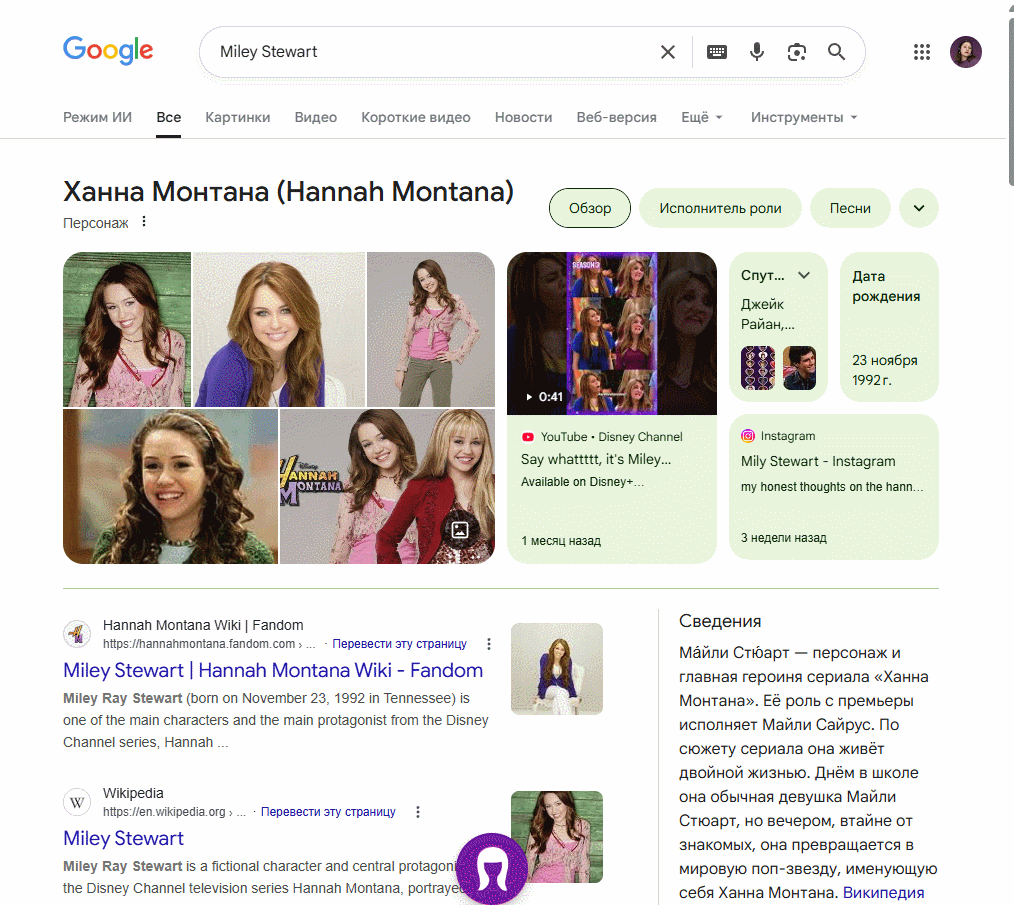Translate the Wikipedia page via Перевести эту страницу
The width and height of the screenshot is (1014, 905).
click(328, 812)
